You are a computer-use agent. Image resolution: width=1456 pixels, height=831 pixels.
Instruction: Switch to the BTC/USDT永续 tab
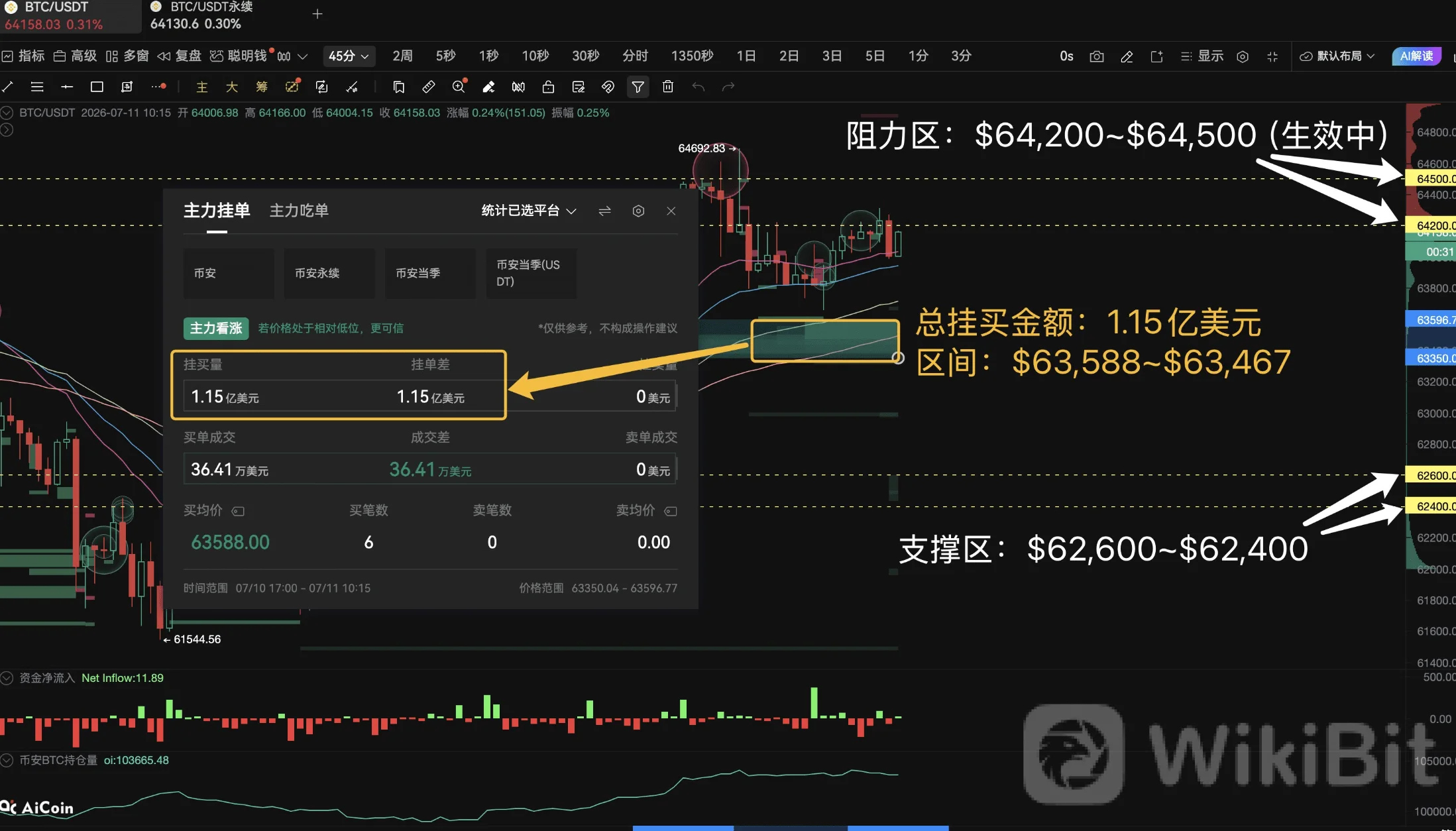202,16
